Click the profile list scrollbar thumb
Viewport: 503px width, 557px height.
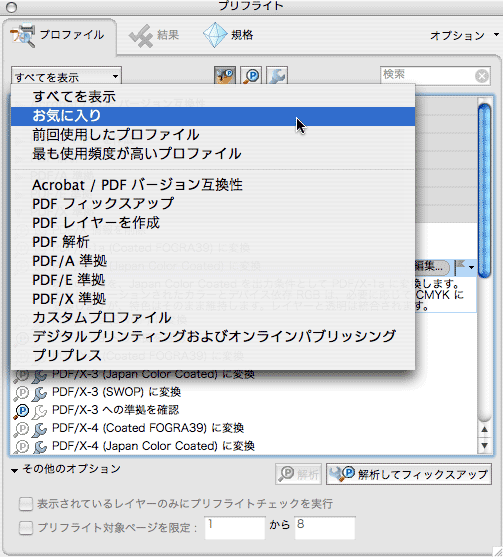484,189
